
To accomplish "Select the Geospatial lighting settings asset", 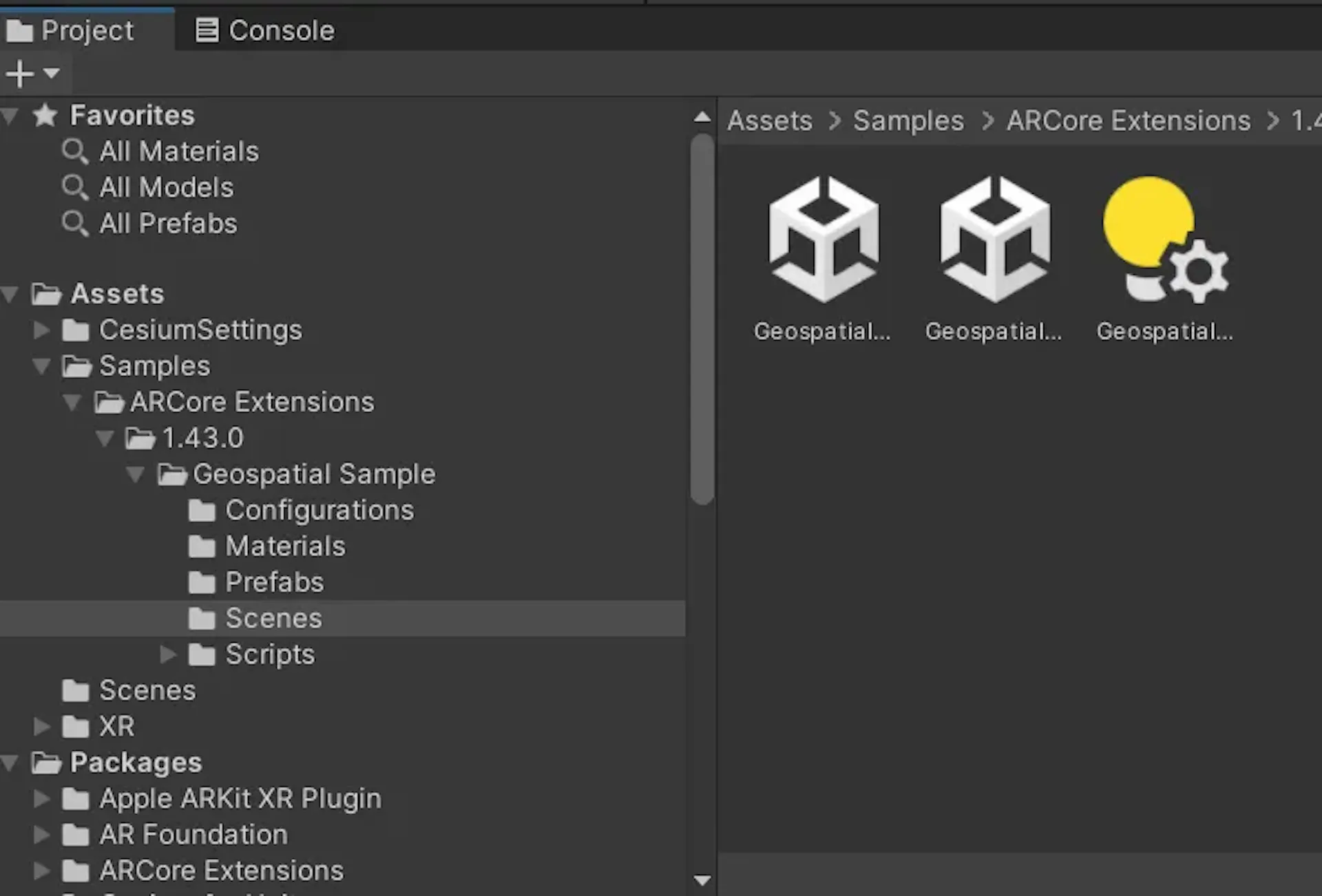I will tap(1165, 259).
